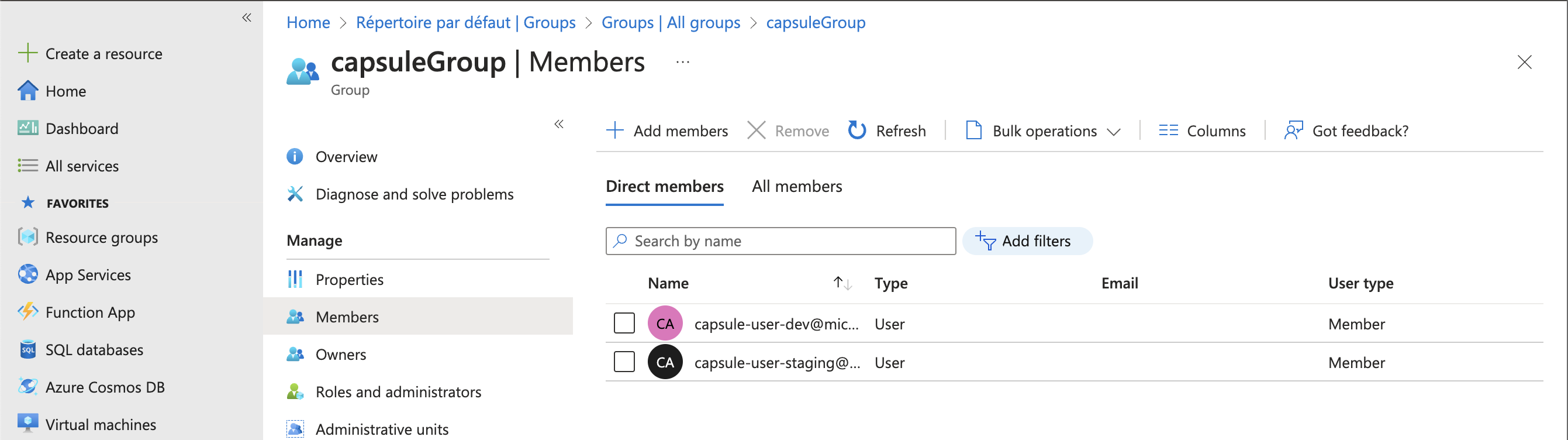Open Columns settings icon
Image resolution: width=1568 pixels, height=440 pixels.
tap(1168, 130)
